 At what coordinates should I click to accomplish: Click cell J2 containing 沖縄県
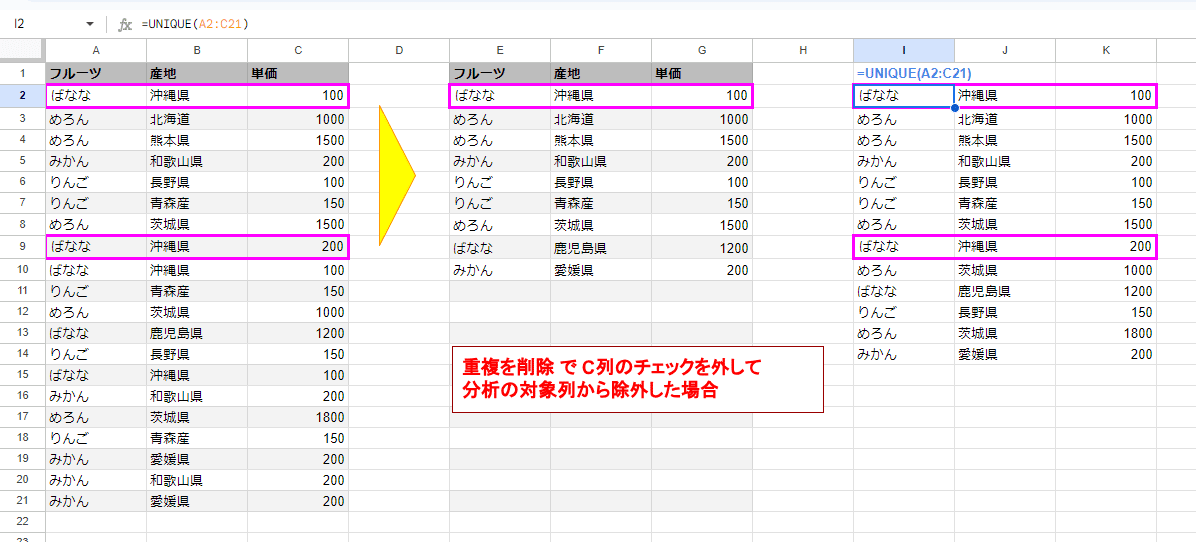coord(1005,96)
